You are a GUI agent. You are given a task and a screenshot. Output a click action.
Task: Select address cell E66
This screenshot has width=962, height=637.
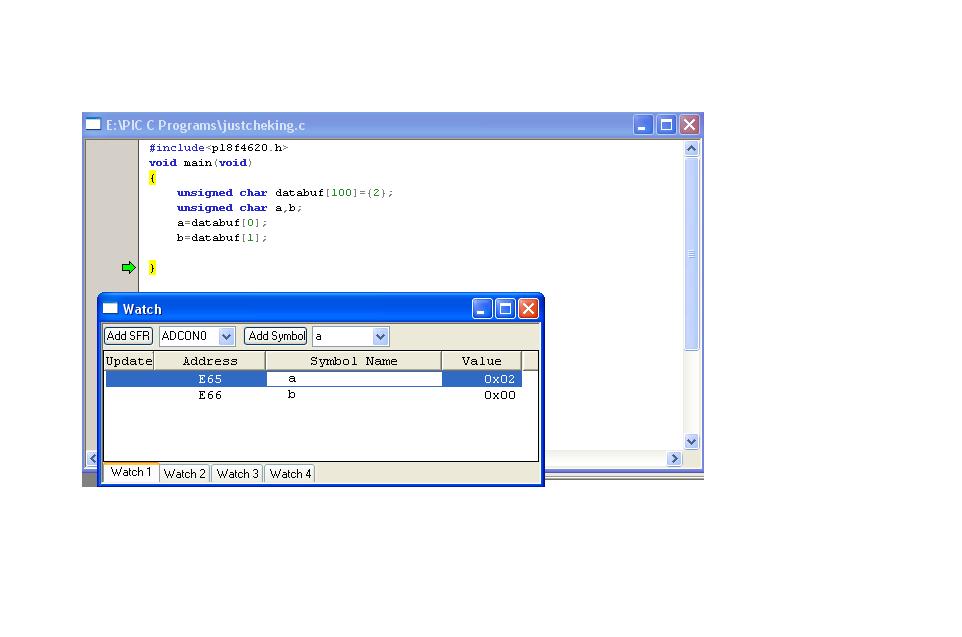click(210, 395)
